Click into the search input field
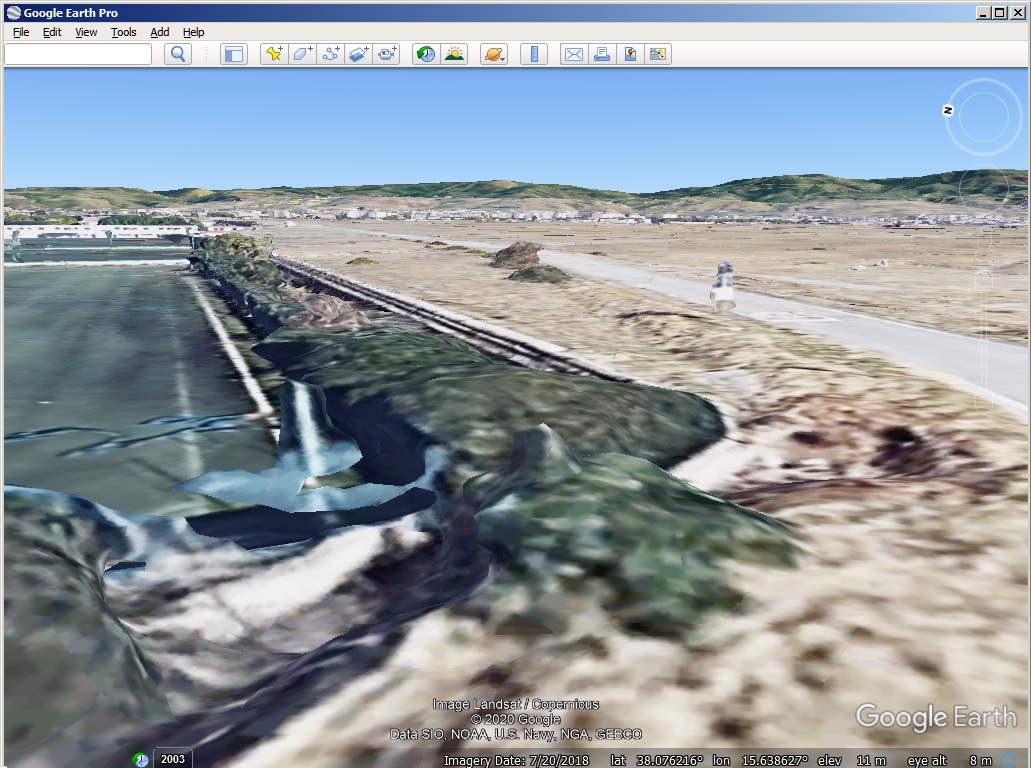Screen dimensions: 1031x768 coord(78,54)
